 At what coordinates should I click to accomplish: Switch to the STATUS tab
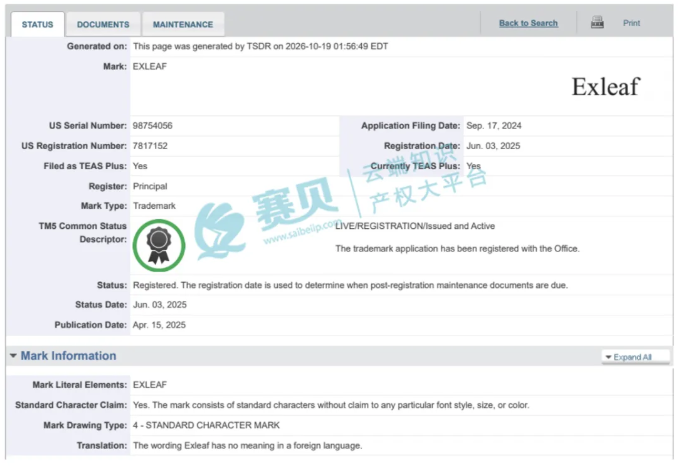pos(38,25)
